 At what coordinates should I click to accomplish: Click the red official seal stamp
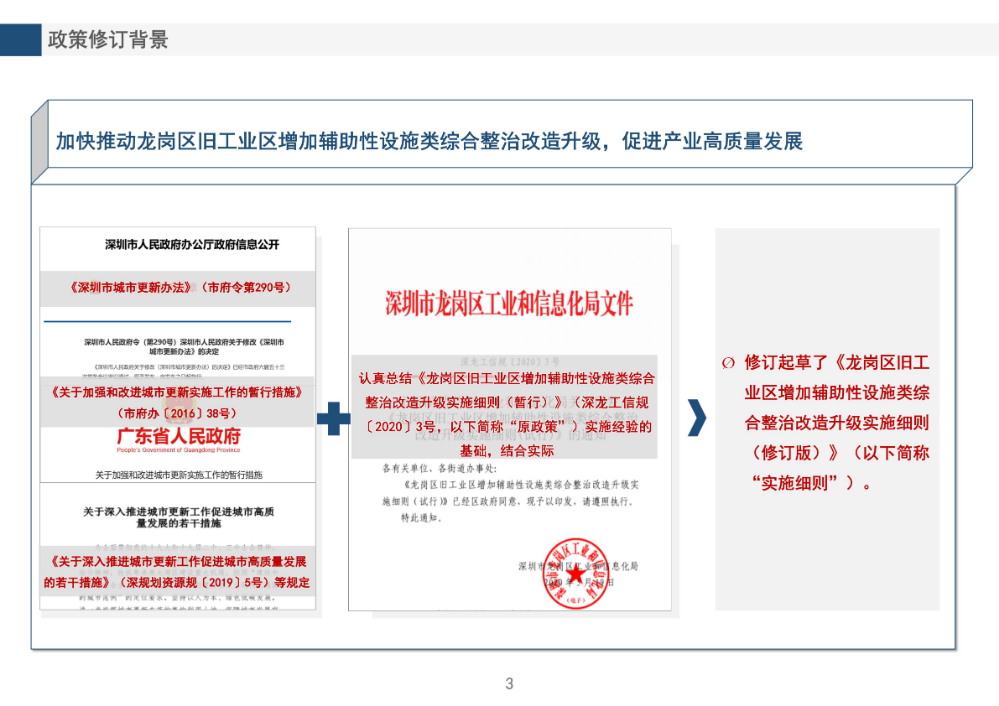click(x=576, y=573)
